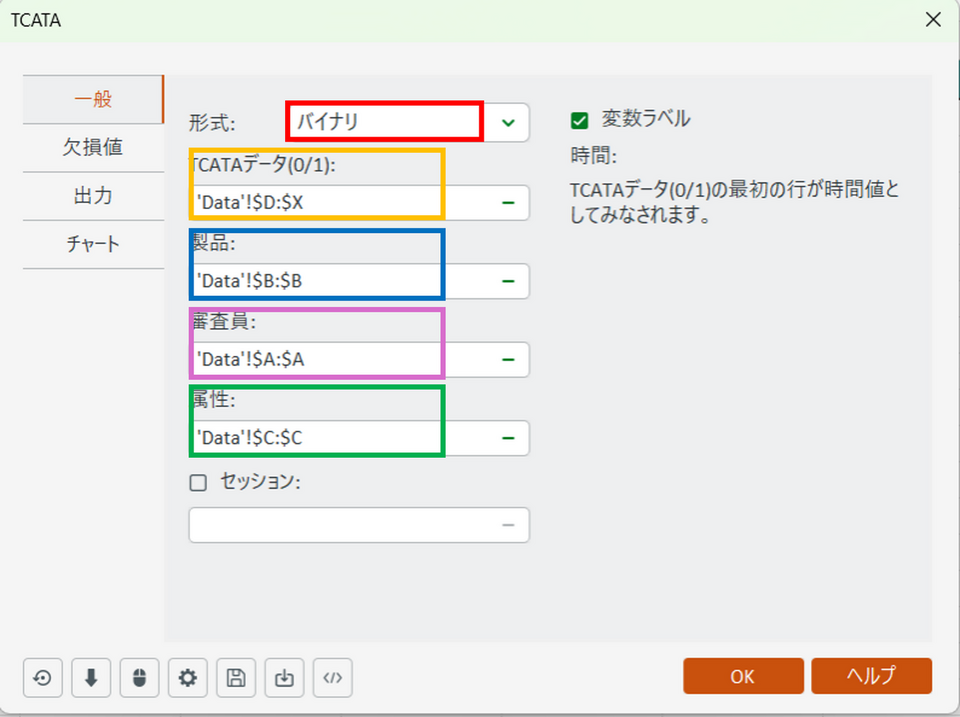Toggle the 変数ラベル checkbox

pyautogui.click(x=579, y=121)
